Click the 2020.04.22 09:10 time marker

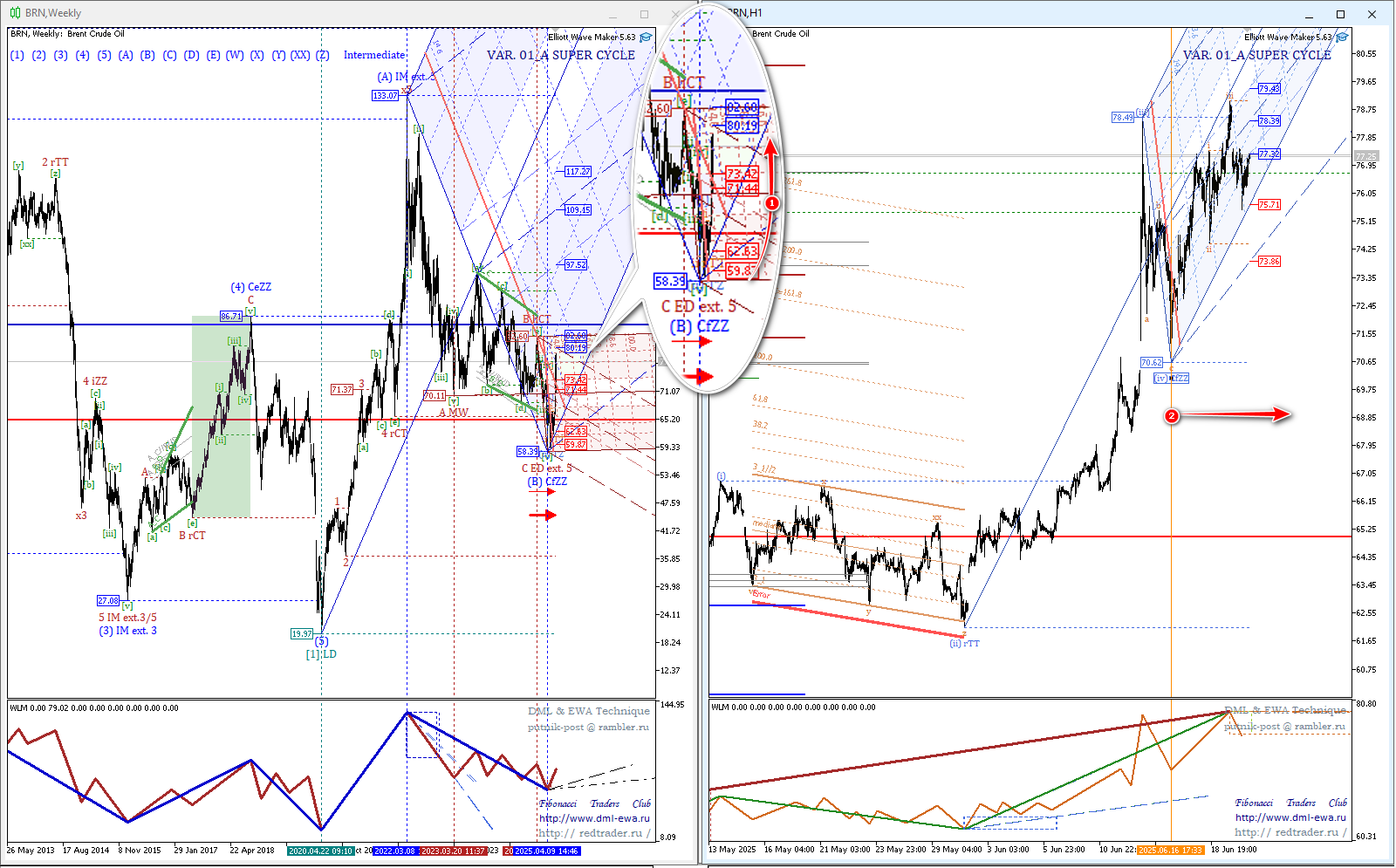pos(321,851)
